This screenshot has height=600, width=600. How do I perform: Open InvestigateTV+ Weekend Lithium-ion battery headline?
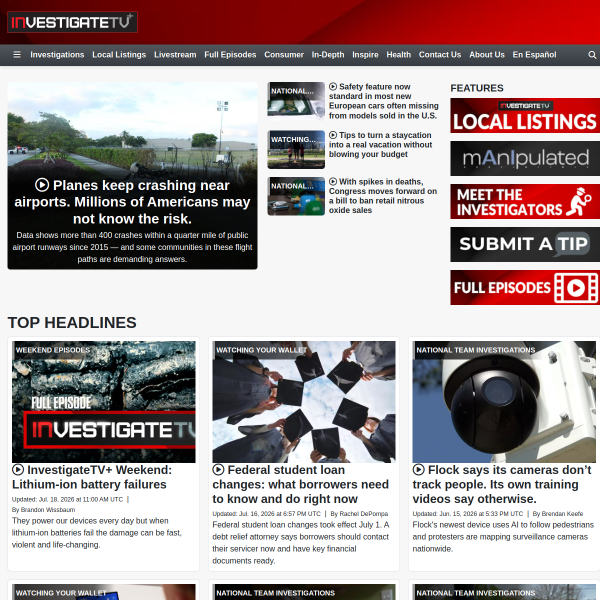[x=92, y=477]
